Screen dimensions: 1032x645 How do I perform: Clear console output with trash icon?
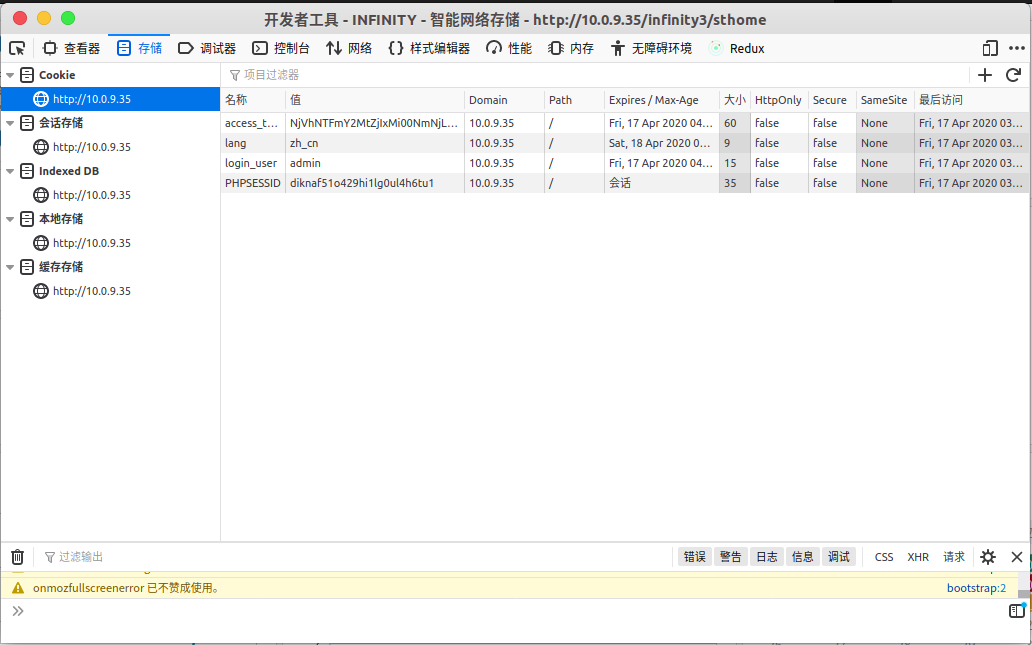17,557
